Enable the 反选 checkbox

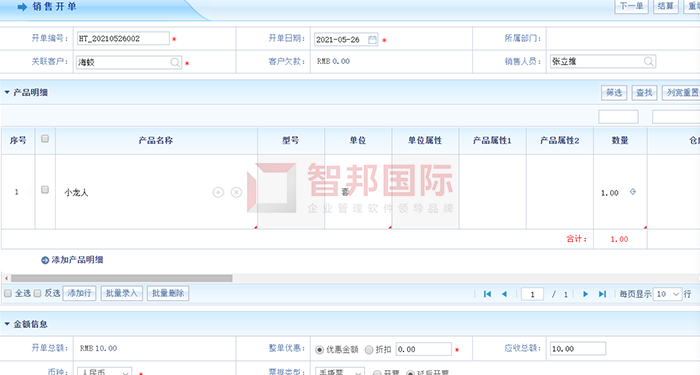point(38,293)
